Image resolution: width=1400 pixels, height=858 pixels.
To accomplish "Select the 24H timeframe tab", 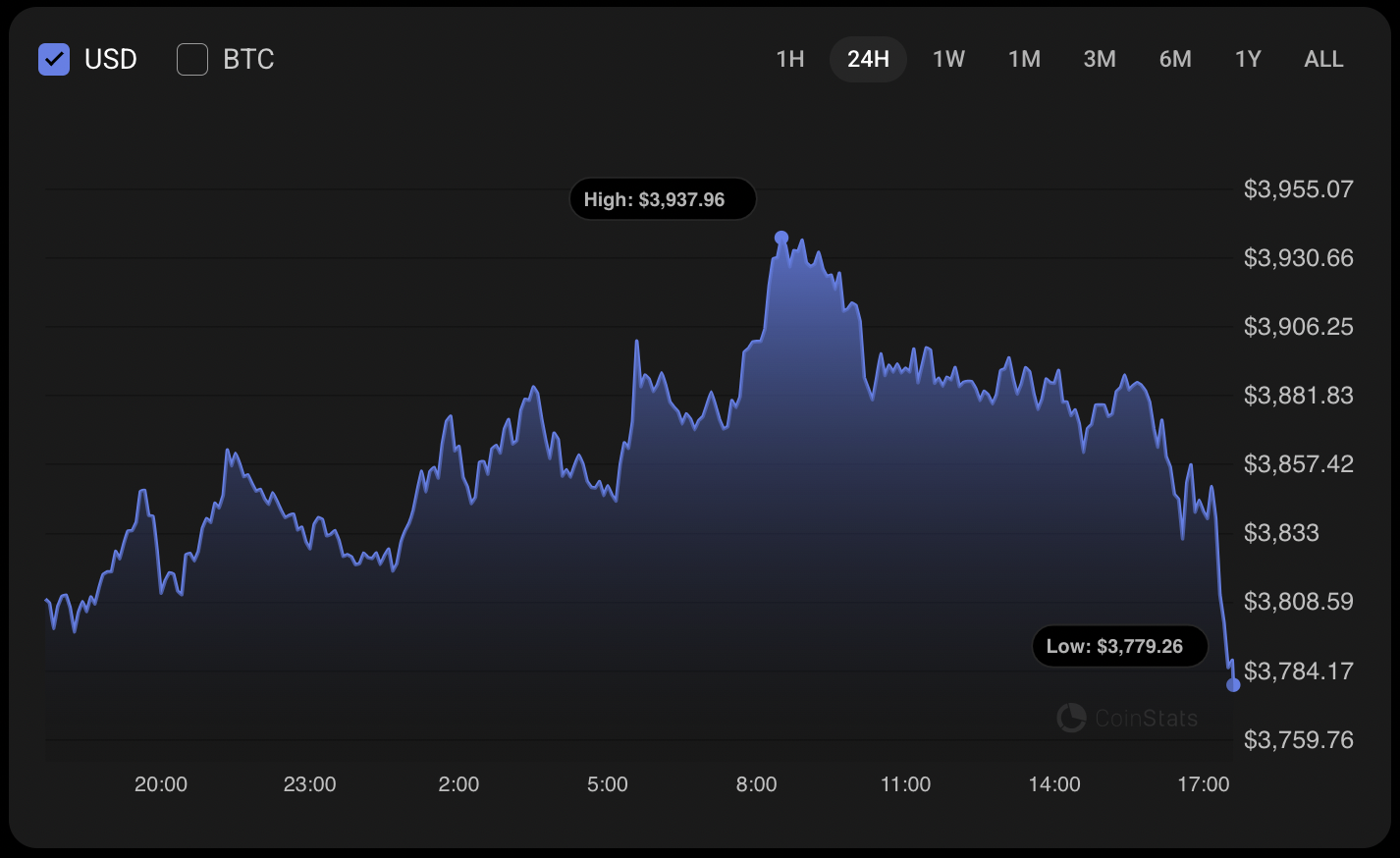I will (868, 59).
